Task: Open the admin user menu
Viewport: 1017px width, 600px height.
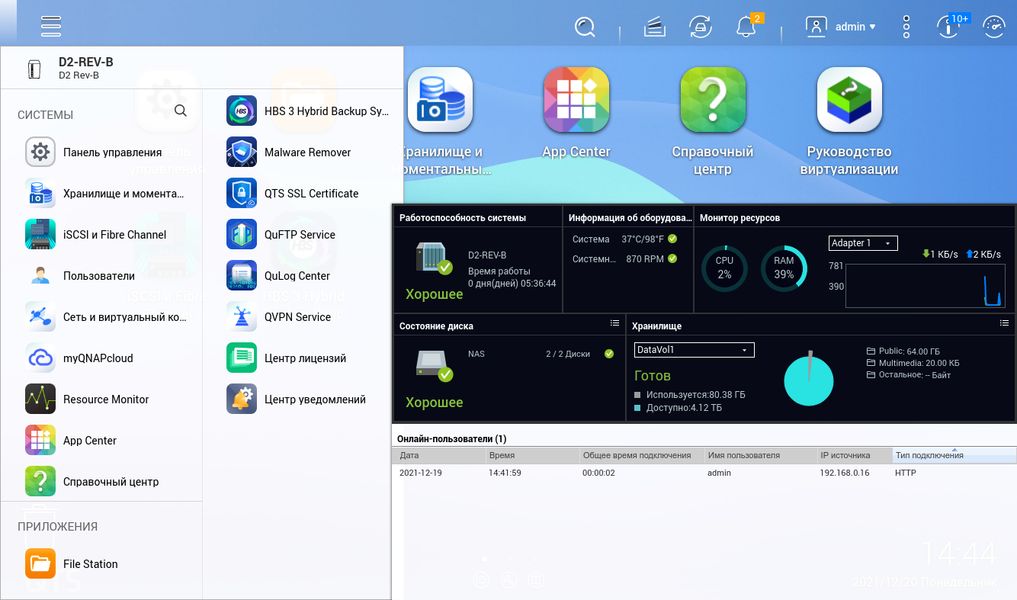Action: pyautogui.click(x=841, y=27)
